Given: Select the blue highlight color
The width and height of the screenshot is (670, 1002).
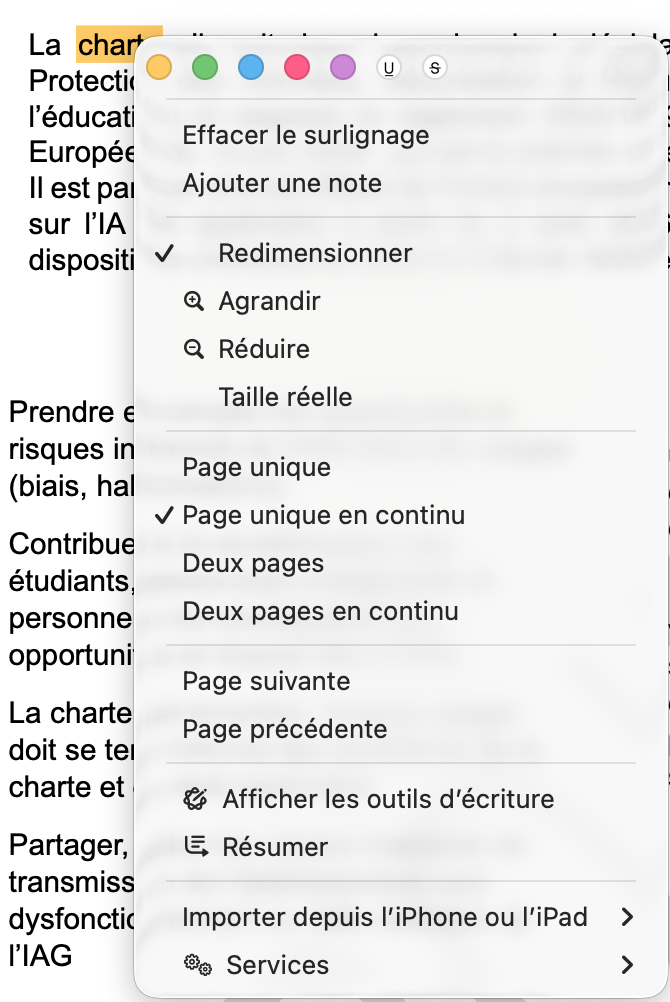Looking at the screenshot, I should click(x=251, y=68).
